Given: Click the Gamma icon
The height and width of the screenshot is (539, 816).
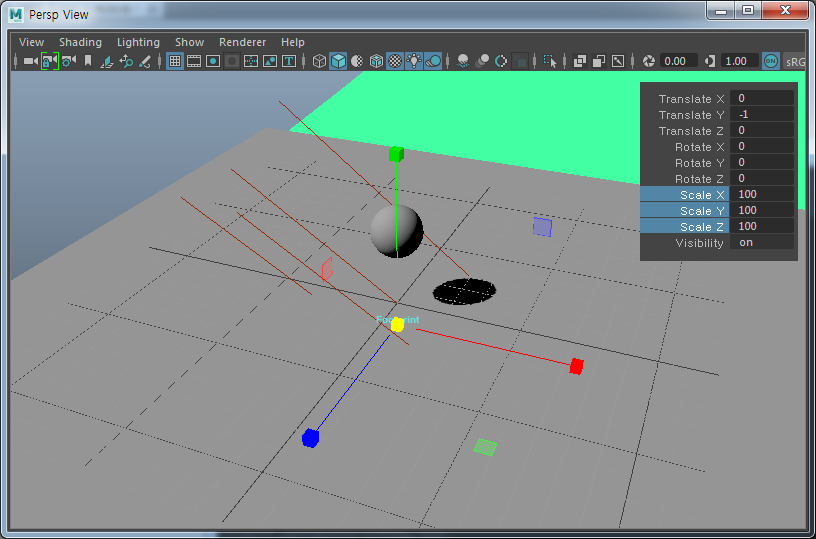Looking at the screenshot, I should coord(710,61).
